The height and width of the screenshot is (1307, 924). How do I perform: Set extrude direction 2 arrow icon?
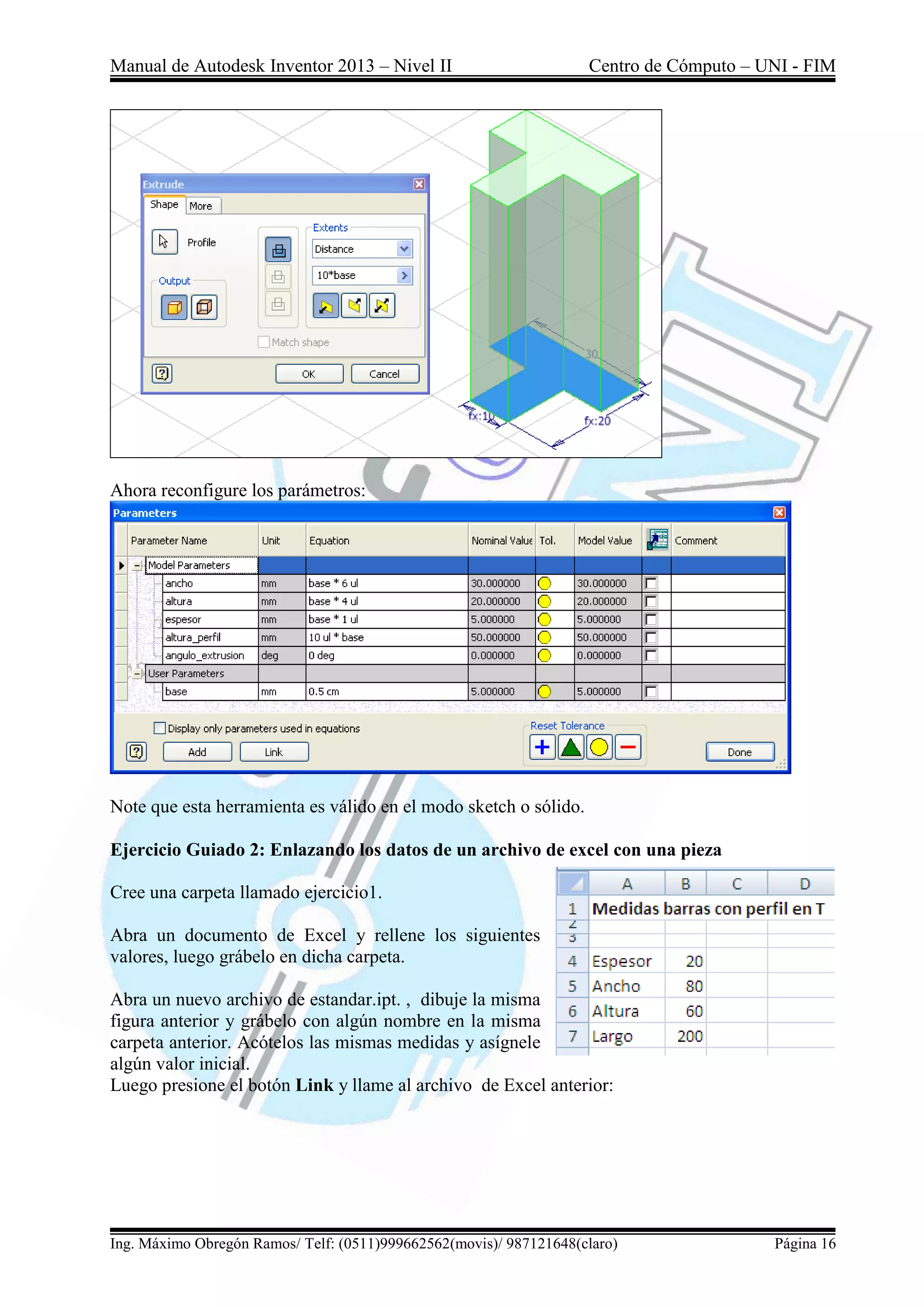[x=354, y=306]
